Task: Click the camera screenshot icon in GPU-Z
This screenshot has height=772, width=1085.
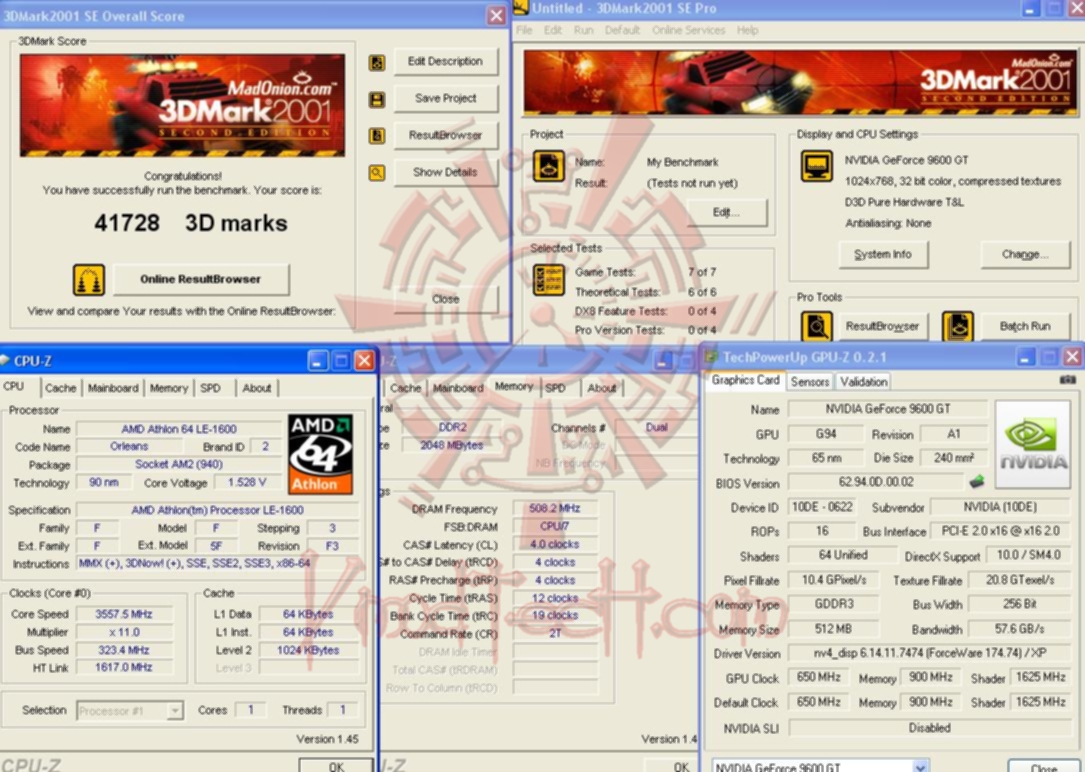Action: [1068, 380]
